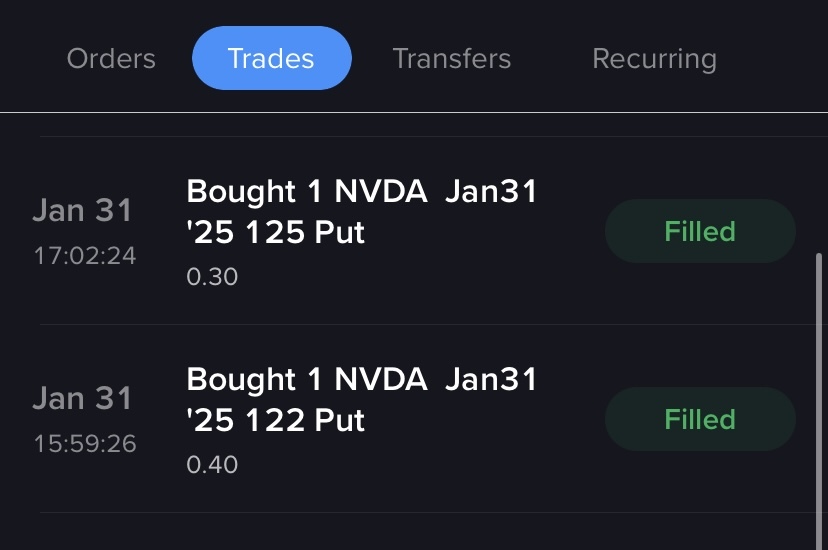Go to the Recurring tab
Image resolution: width=828 pixels, height=550 pixels.
tap(654, 59)
